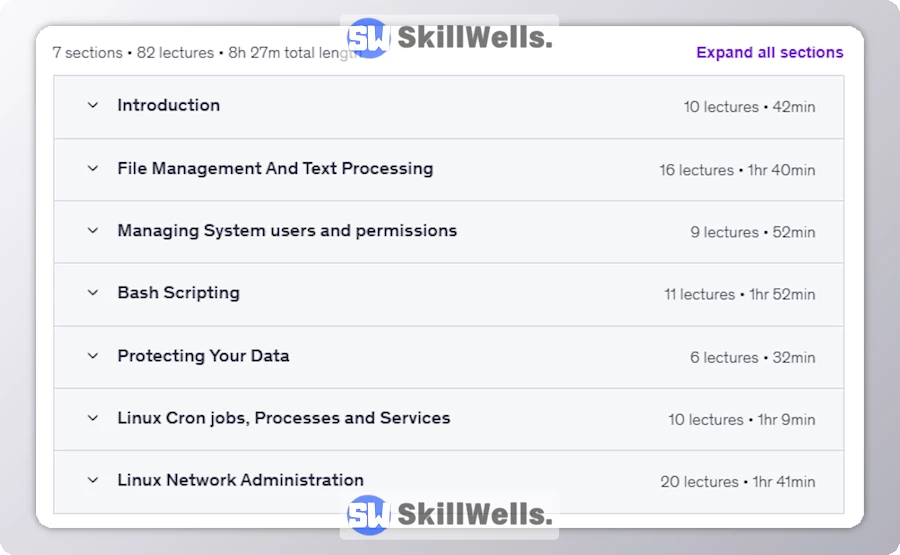Expand Managing System users and permissions chevron
Screen dimensions: 900x555
pos(93,230)
